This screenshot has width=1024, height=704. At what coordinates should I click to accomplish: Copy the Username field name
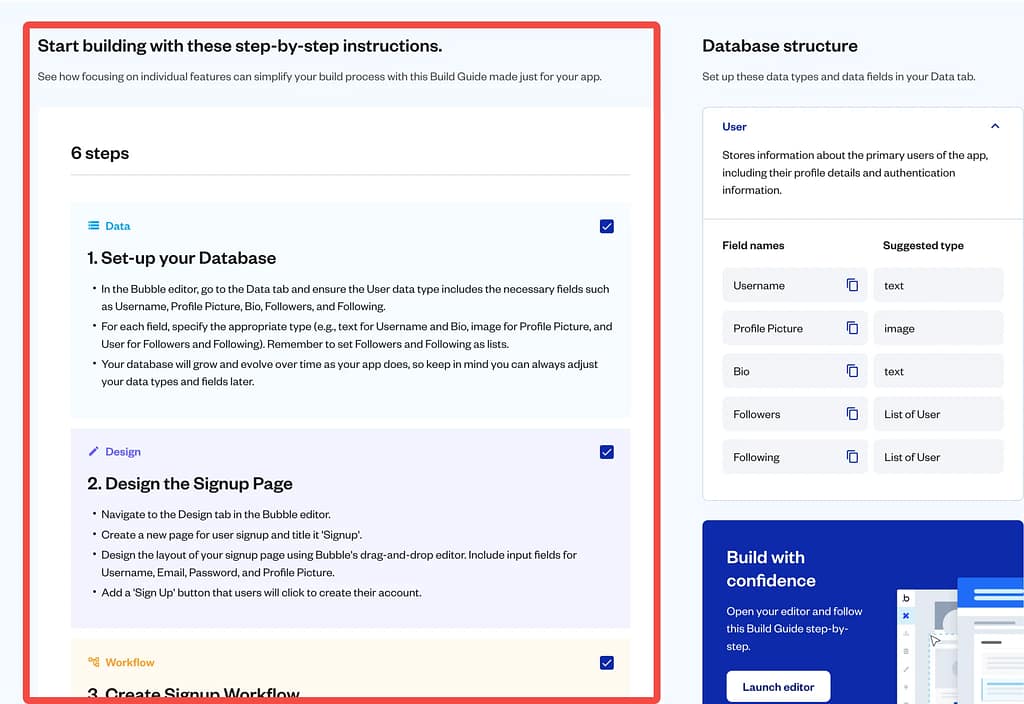pyautogui.click(x=852, y=285)
